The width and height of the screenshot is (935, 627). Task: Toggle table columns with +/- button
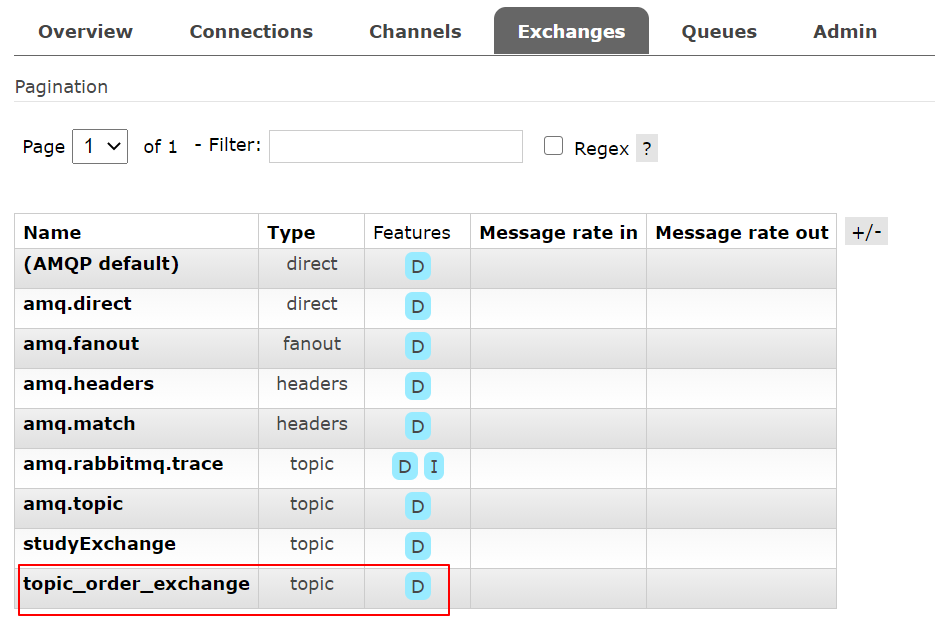tap(866, 232)
